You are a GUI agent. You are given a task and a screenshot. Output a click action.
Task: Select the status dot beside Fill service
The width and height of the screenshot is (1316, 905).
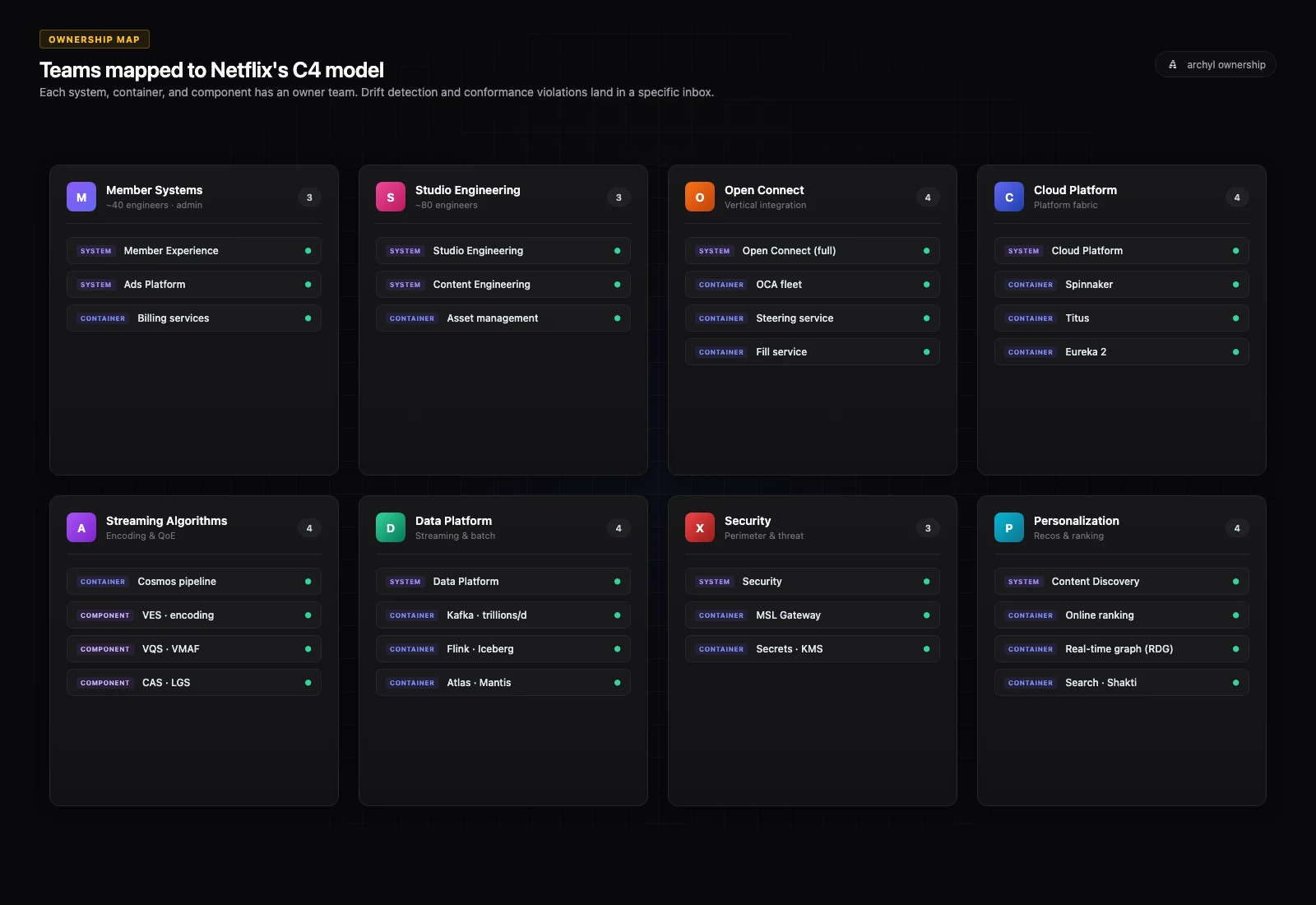coord(926,352)
